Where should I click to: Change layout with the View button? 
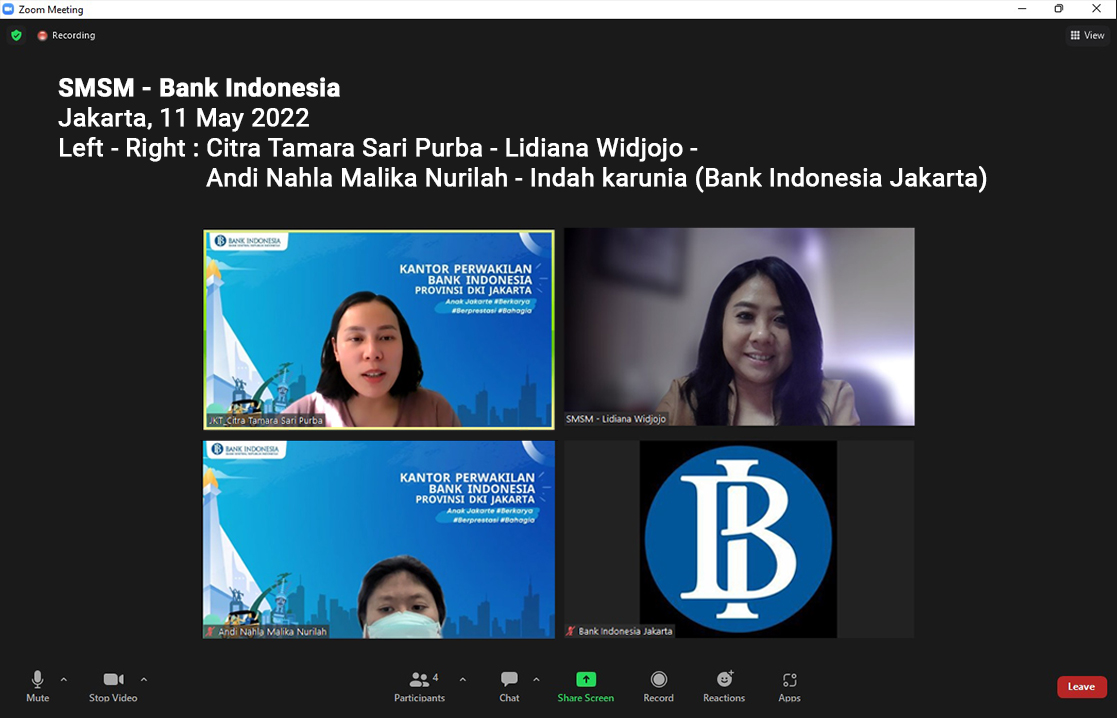(x=1087, y=35)
